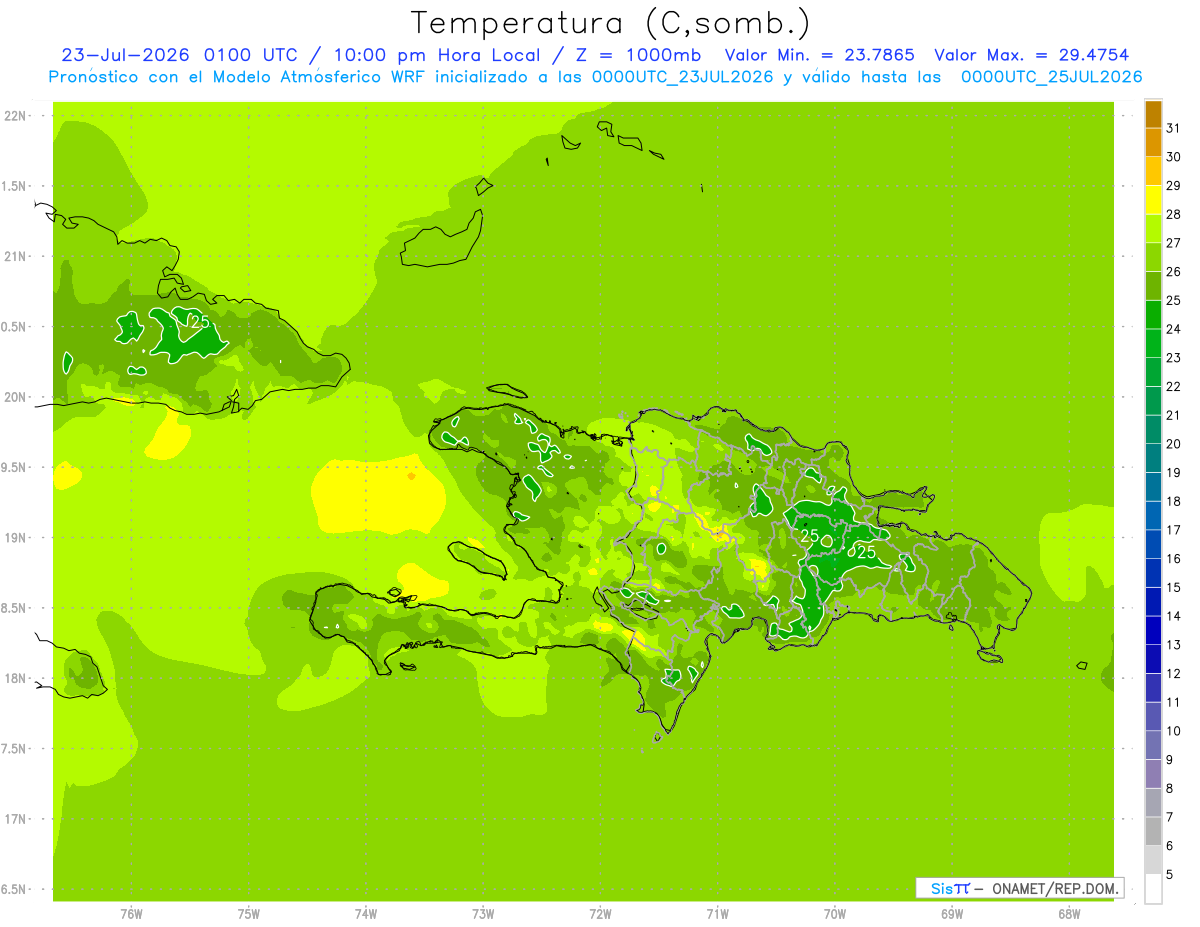Click the blue 15-16 legend color swatch

tap(1153, 573)
